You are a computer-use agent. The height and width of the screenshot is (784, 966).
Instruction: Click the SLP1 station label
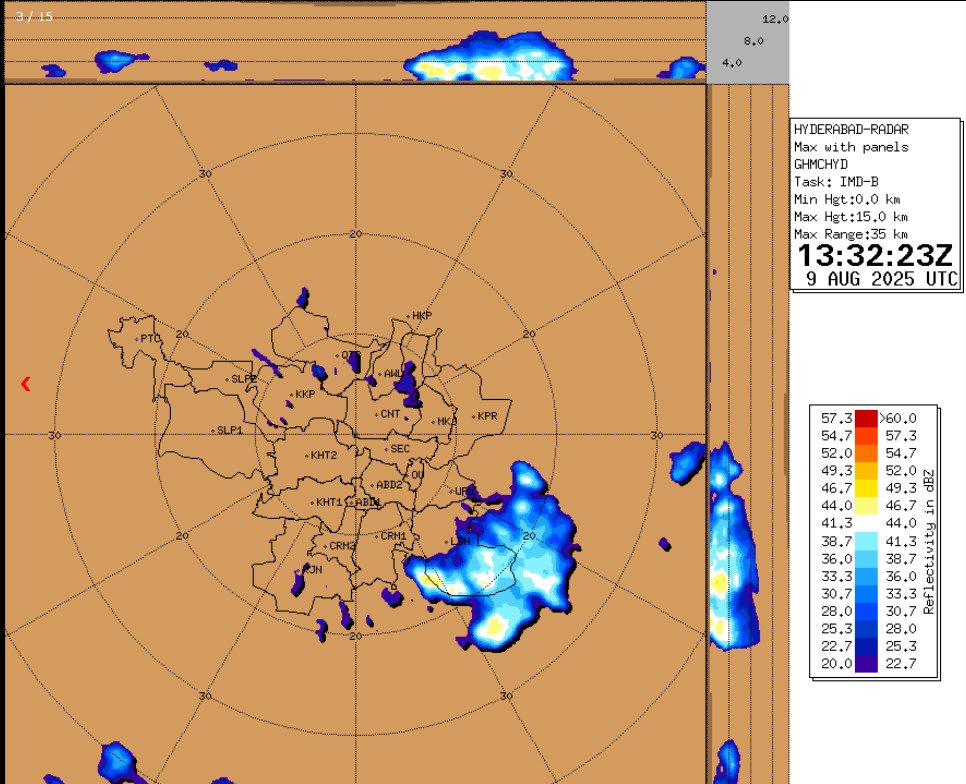coord(230,430)
